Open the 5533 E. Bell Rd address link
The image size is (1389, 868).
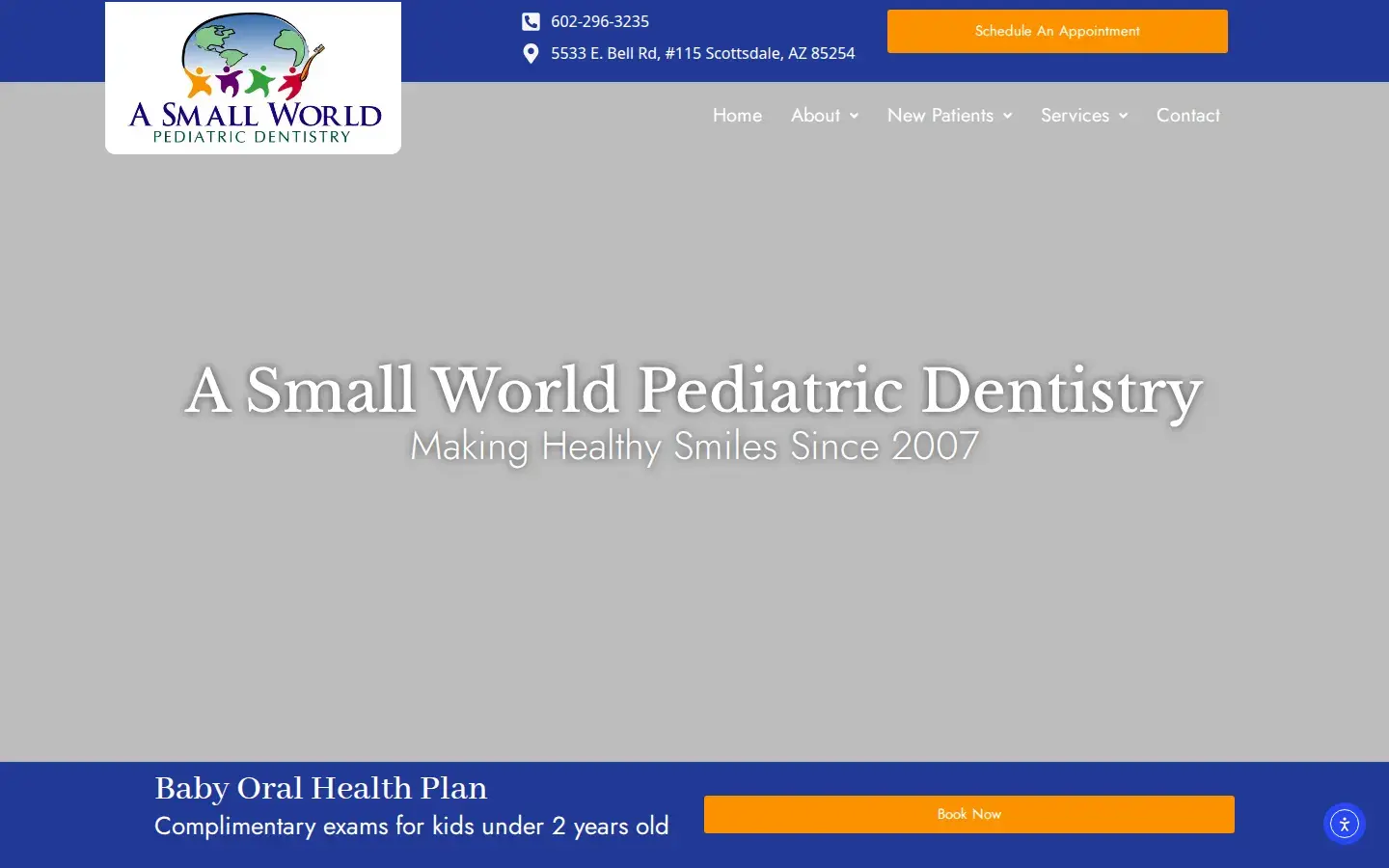coord(702,53)
